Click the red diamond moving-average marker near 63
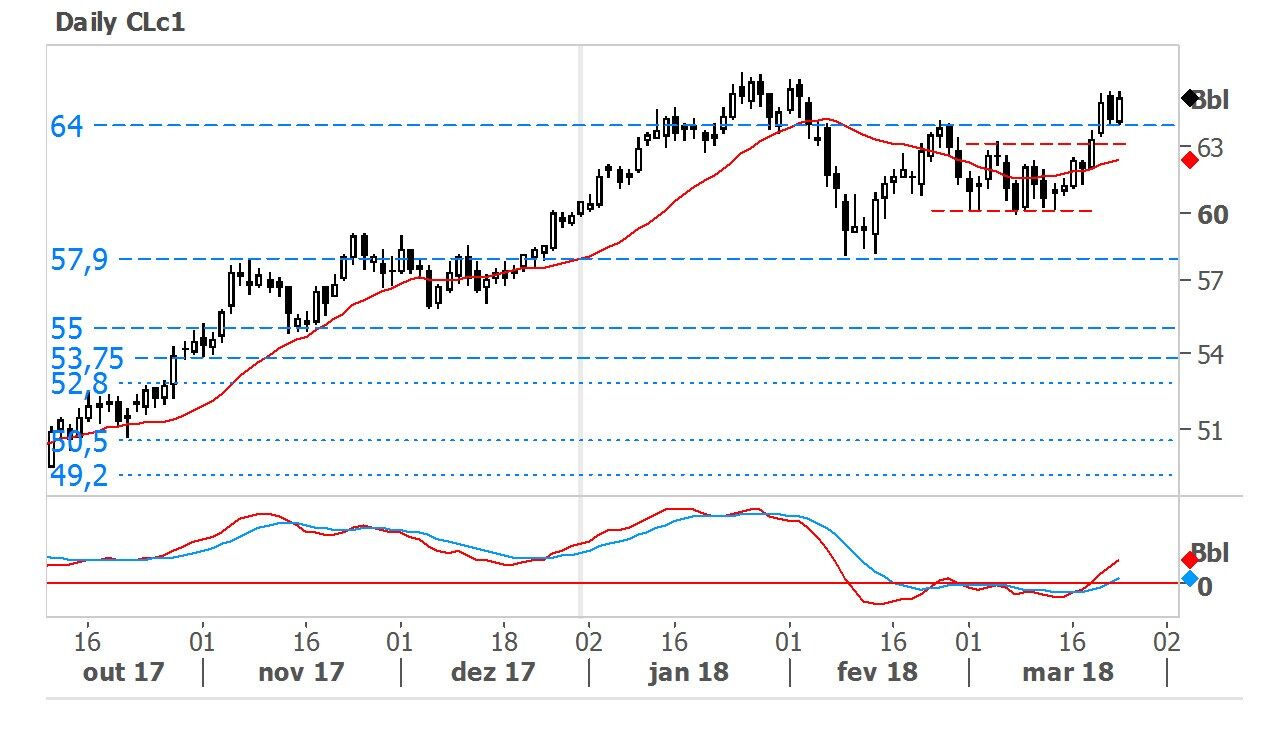Image resolution: width=1281 pixels, height=752 pixels. [1190, 160]
